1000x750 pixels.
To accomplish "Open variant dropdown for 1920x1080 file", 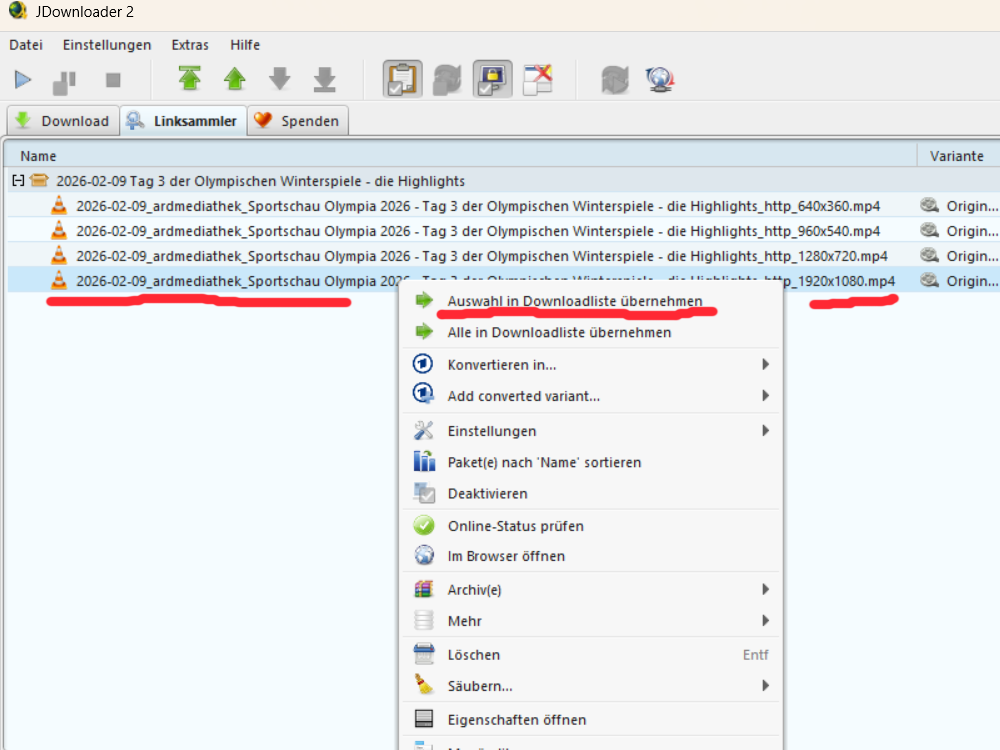I will (959, 280).
